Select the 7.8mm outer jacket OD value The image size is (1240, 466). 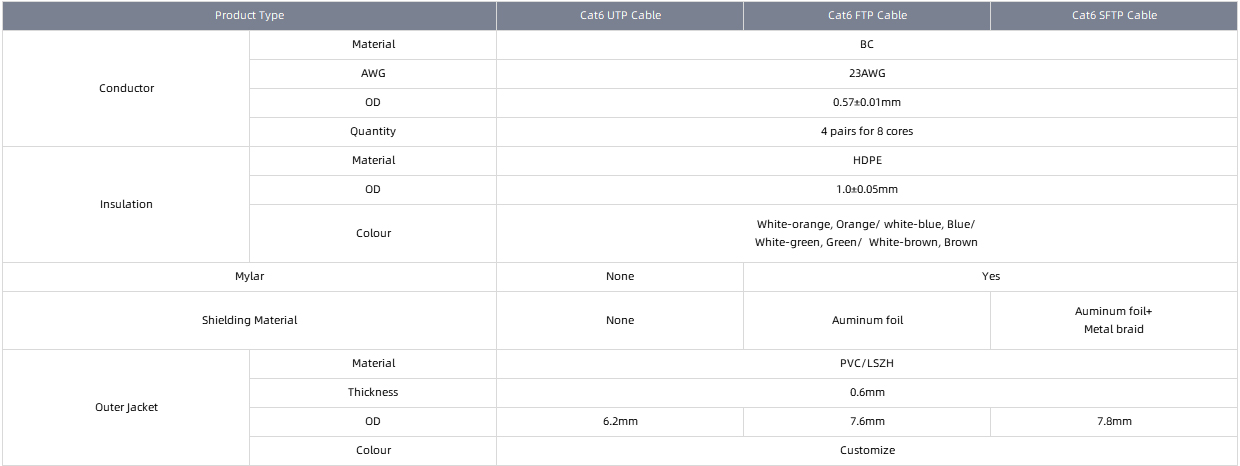pyautogui.click(x=1114, y=421)
